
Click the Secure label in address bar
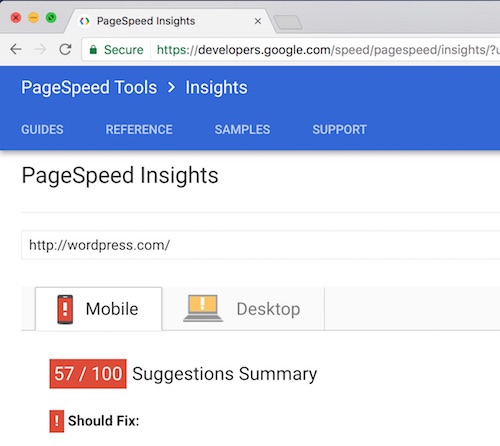pos(124,50)
